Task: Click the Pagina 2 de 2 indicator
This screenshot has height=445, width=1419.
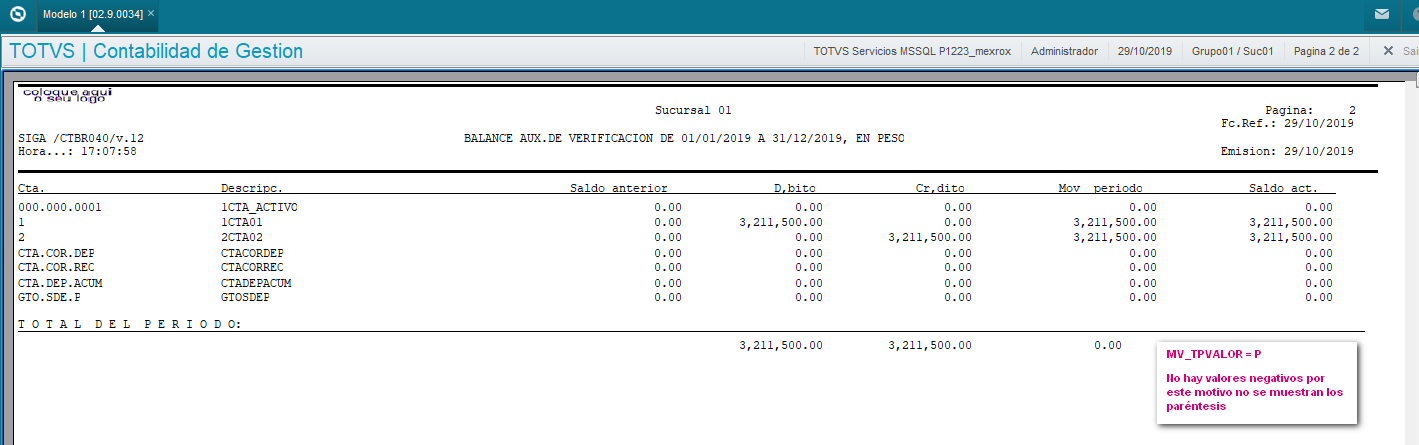Action: click(1326, 51)
